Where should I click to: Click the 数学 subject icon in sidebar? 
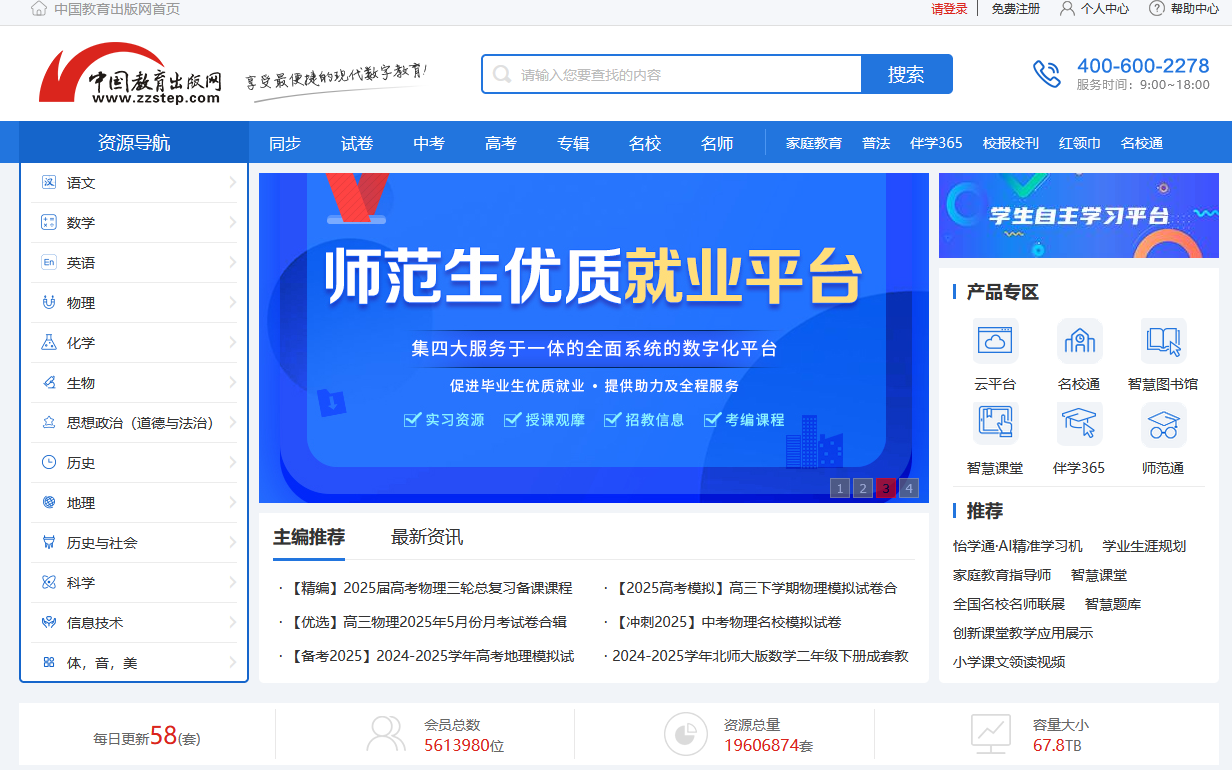point(48,223)
